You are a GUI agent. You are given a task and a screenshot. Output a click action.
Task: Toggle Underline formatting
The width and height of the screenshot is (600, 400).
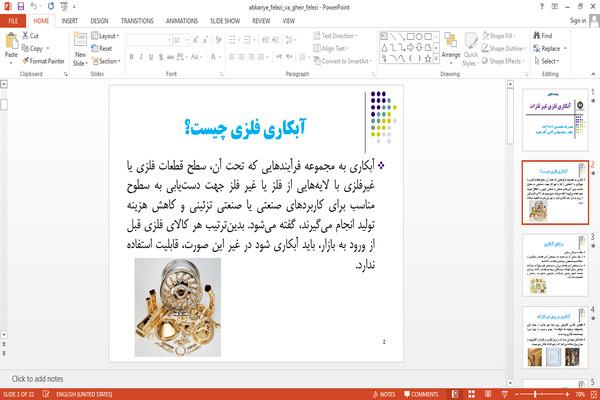[x=151, y=57]
